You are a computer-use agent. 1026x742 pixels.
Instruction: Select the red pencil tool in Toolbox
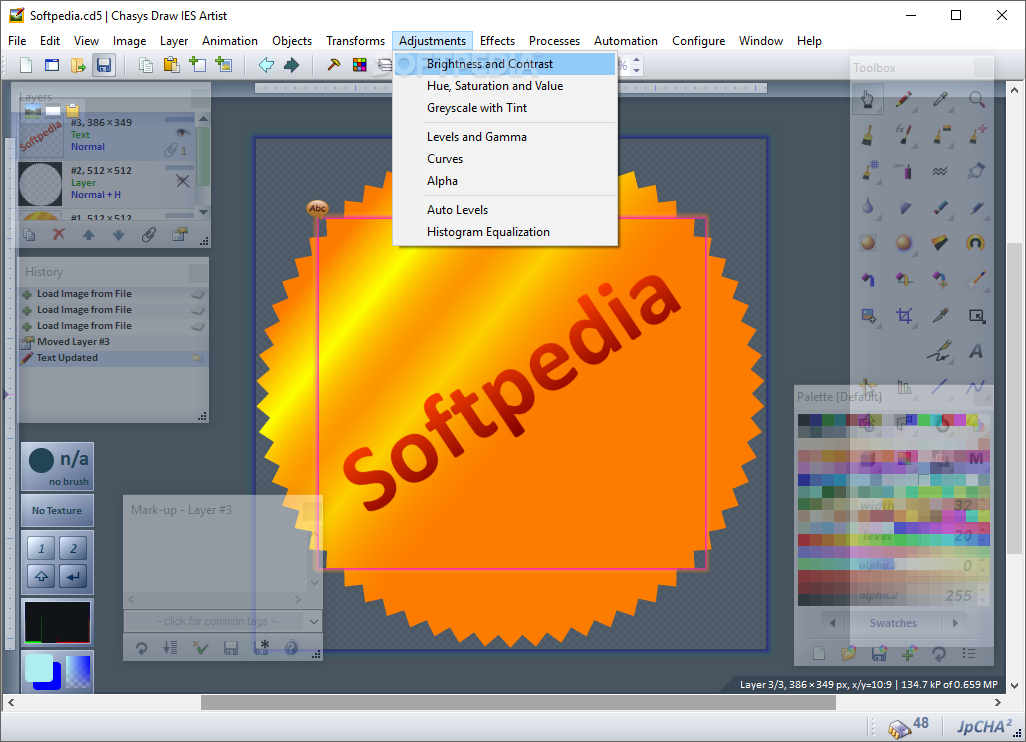coord(904,99)
